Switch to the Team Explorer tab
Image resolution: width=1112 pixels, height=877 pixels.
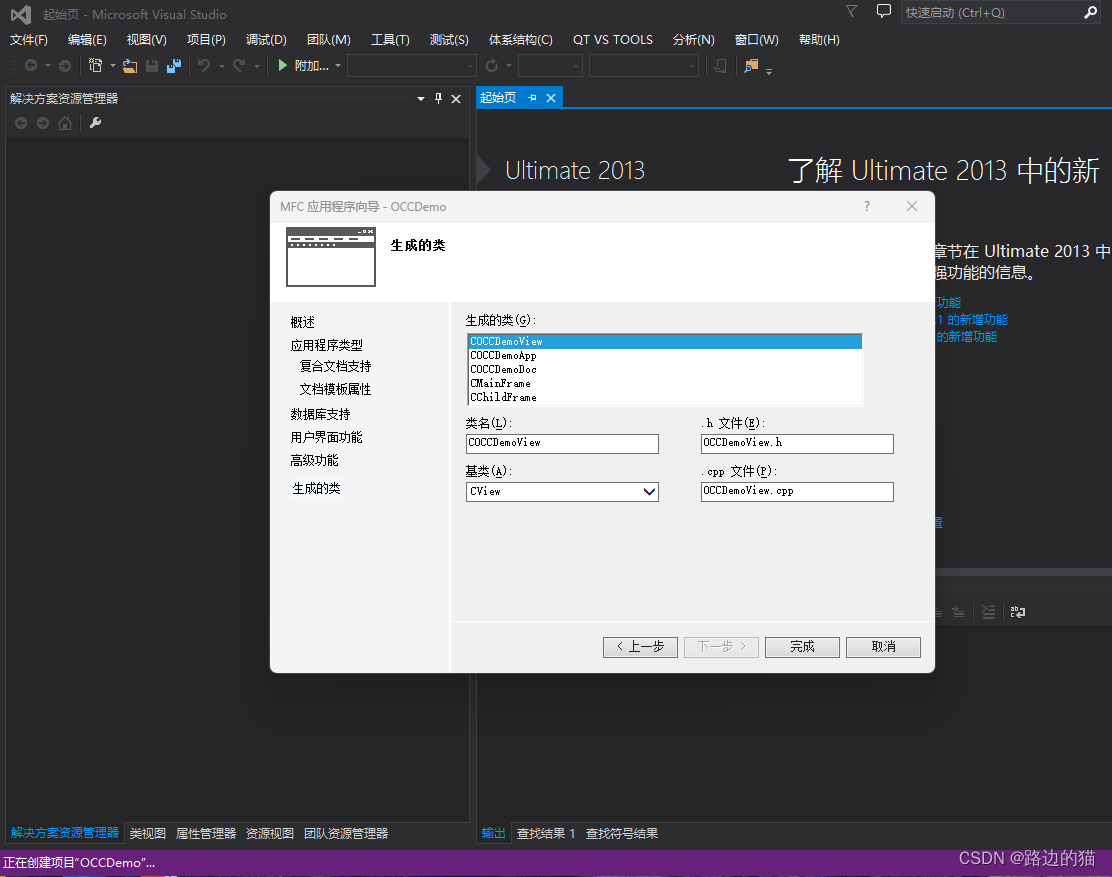click(346, 833)
